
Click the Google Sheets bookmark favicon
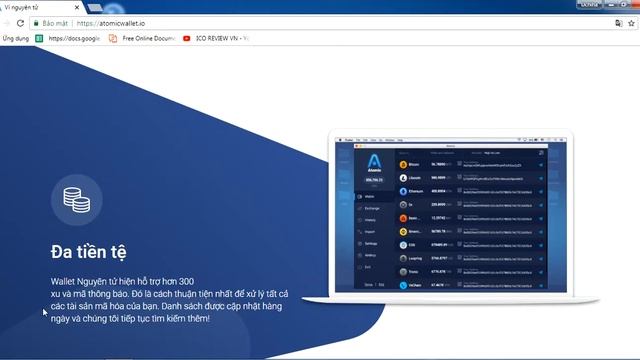tap(39, 38)
